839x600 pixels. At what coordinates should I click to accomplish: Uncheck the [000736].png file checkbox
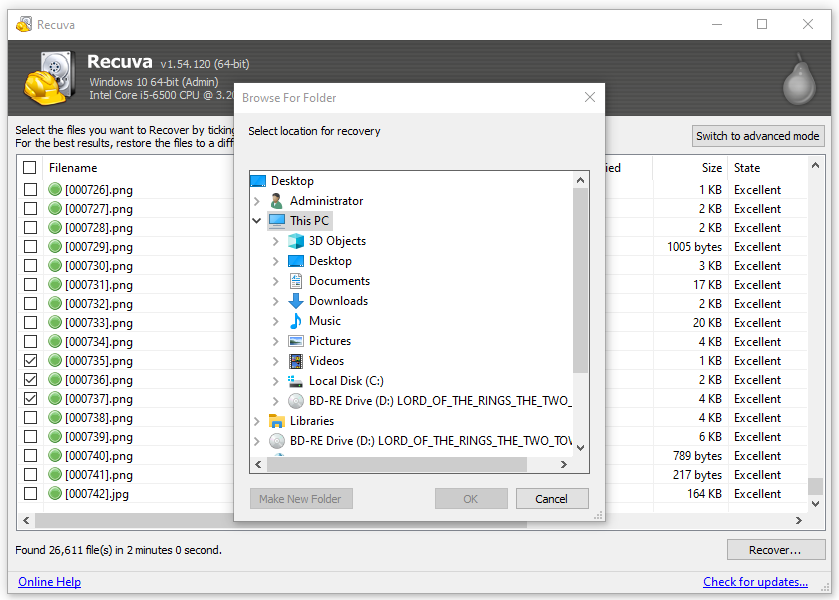pos(30,380)
